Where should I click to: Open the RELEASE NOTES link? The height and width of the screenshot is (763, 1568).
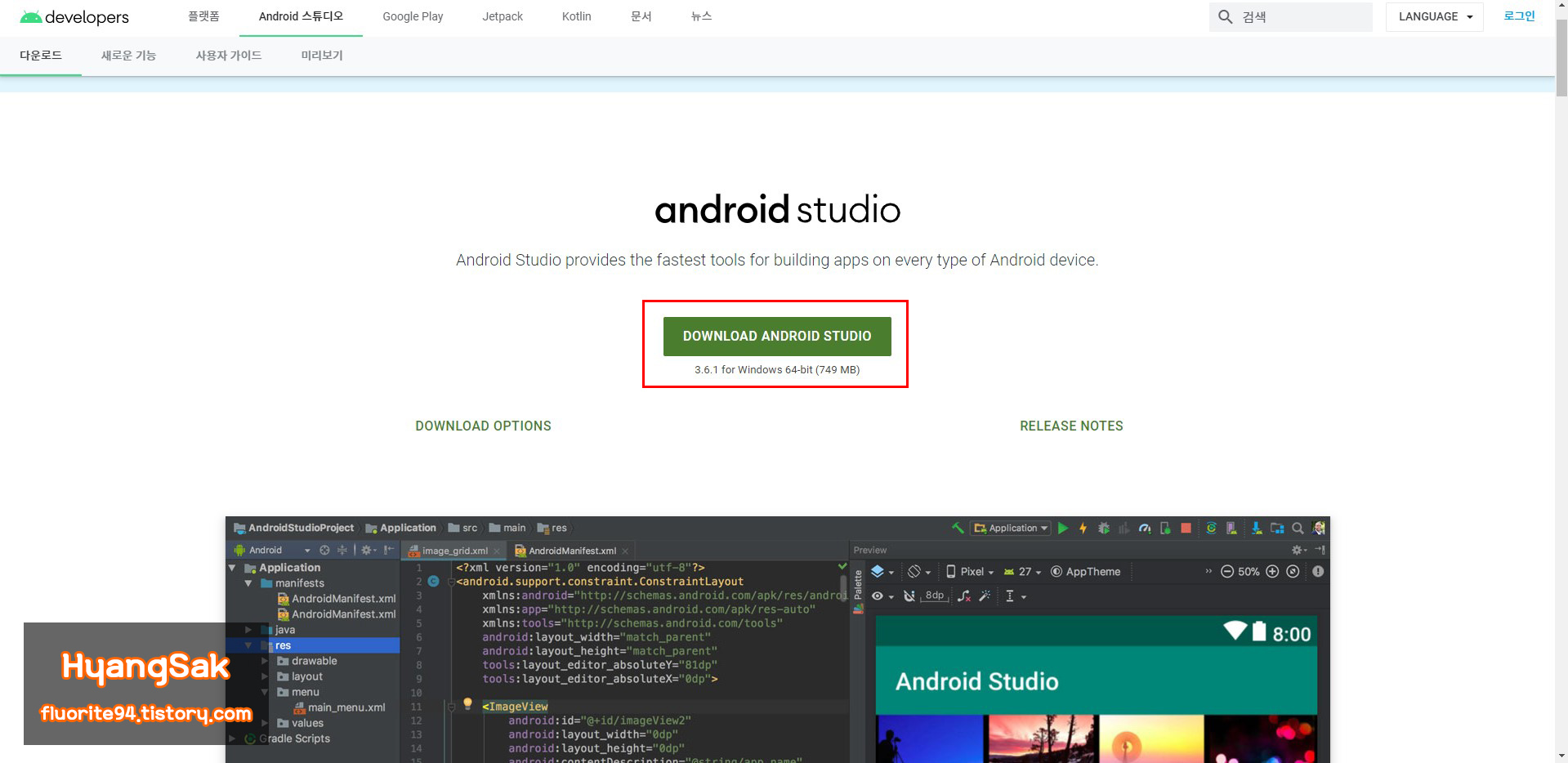pos(1071,426)
